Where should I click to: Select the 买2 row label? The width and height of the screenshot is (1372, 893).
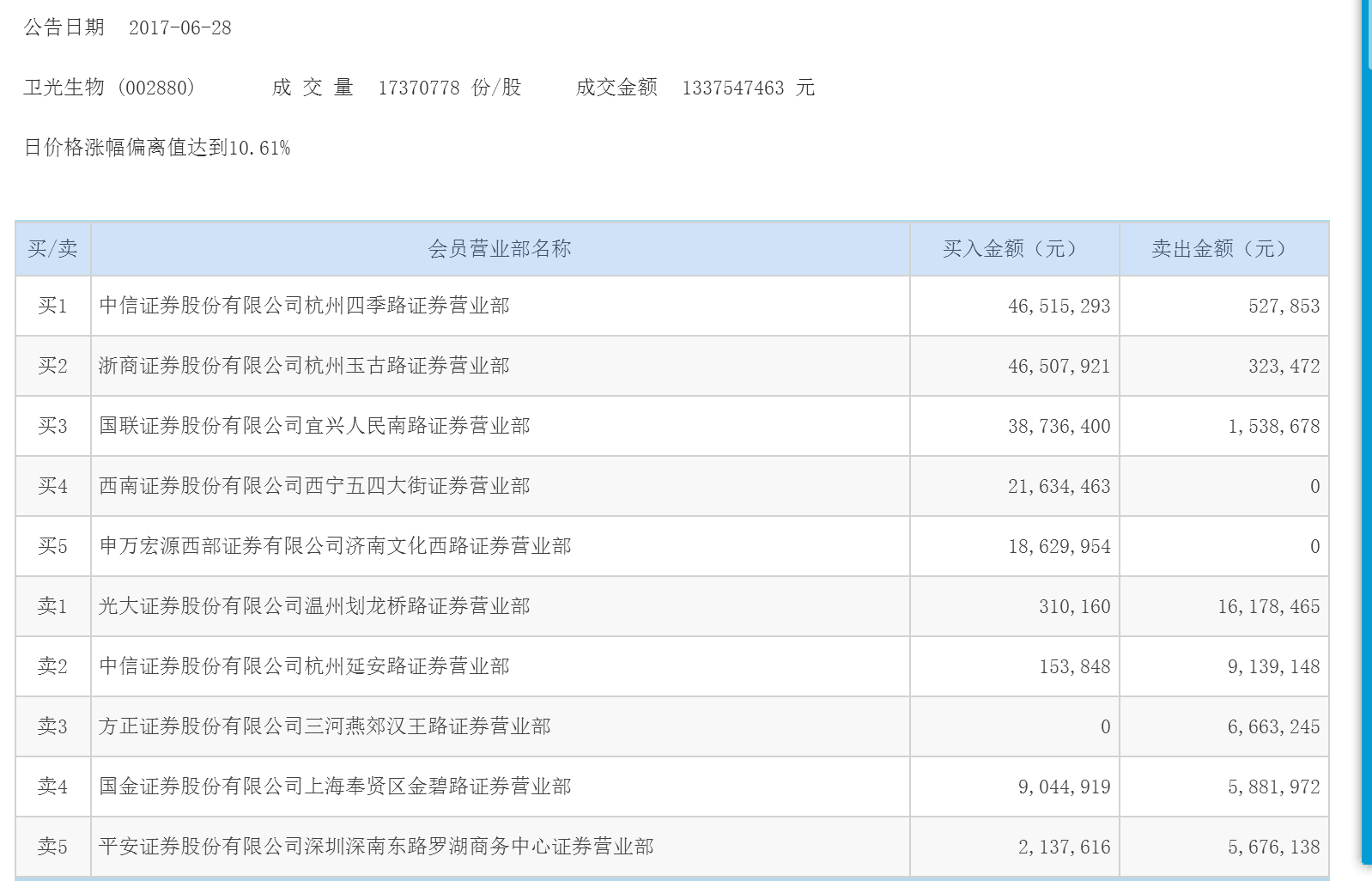[x=53, y=366]
